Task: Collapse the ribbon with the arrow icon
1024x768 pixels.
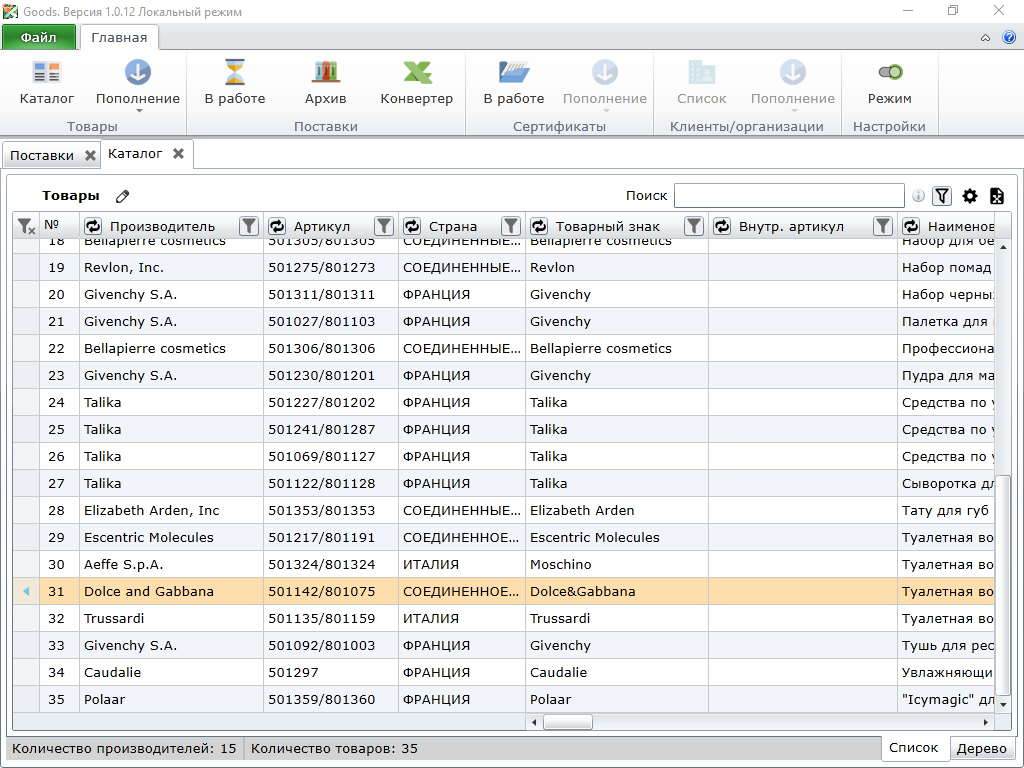Action: pyautogui.click(x=985, y=38)
